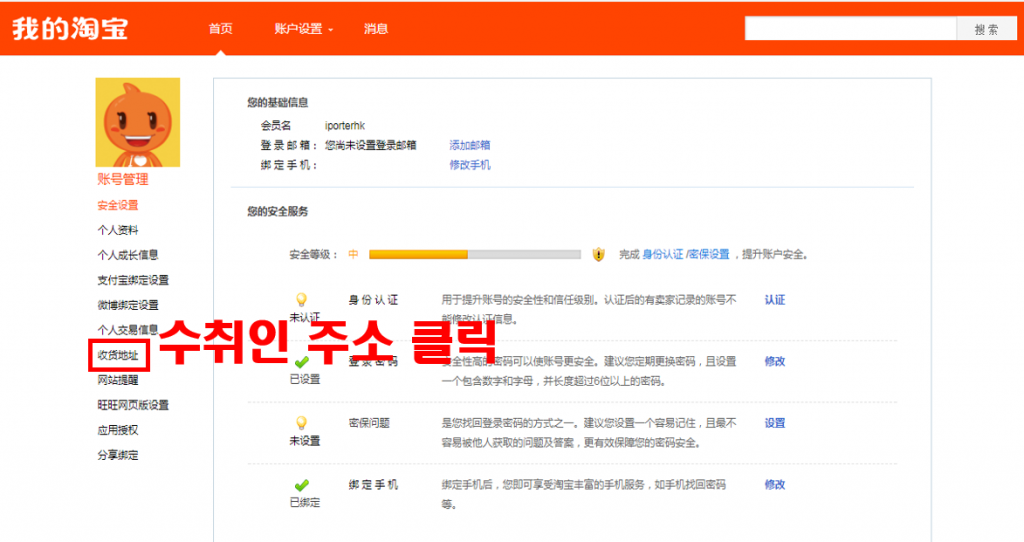Click the 您的基础信息 heading
Screen dimensions: 1024x542
(x=278, y=103)
